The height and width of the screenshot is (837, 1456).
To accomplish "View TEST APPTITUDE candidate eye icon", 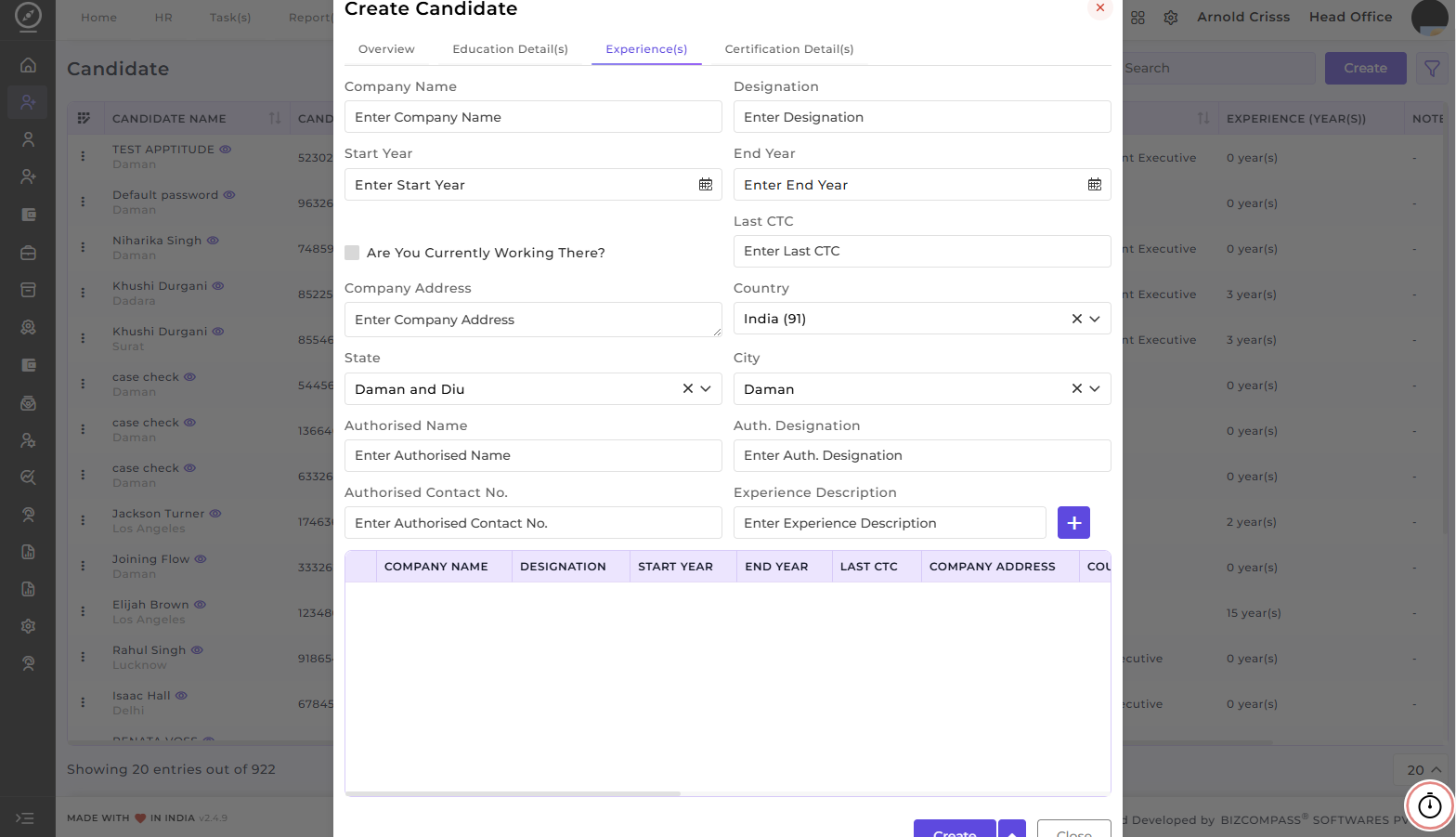I will [226, 149].
